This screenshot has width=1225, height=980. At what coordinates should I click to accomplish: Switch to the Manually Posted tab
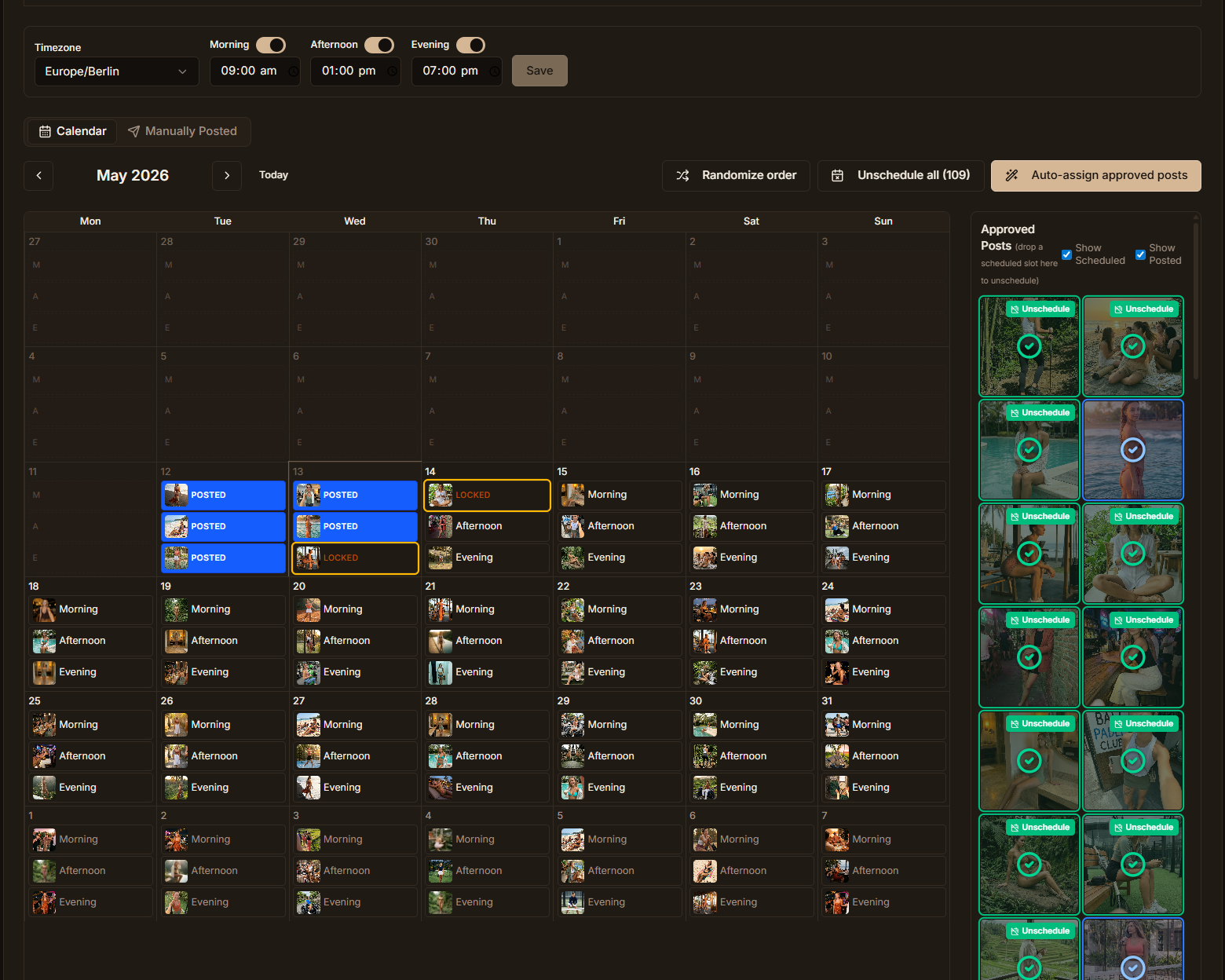(182, 131)
